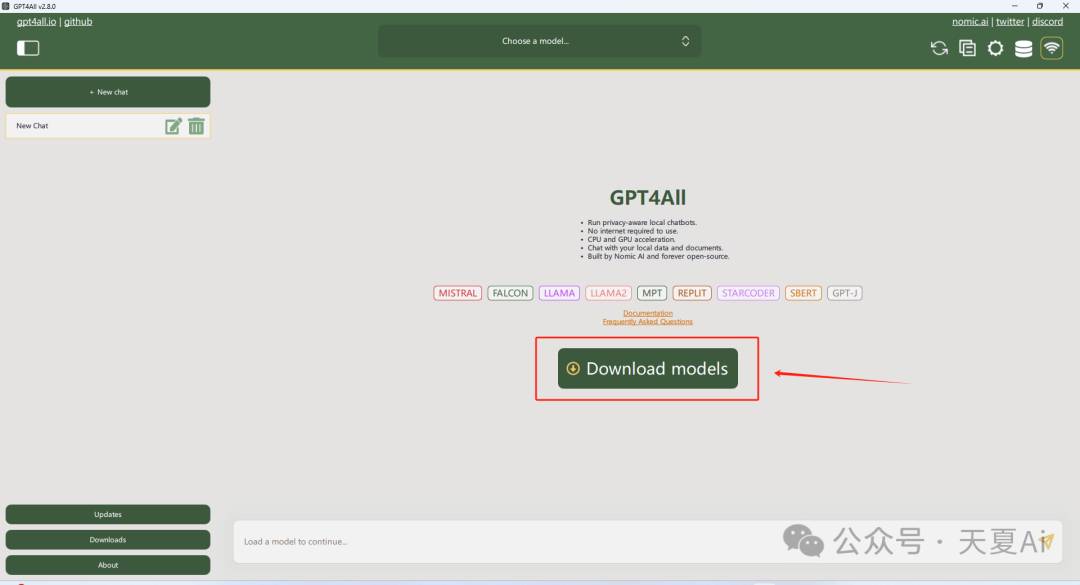Toggle the sidebar drawer icon
Viewport: 1080px width, 585px height.
28,48
